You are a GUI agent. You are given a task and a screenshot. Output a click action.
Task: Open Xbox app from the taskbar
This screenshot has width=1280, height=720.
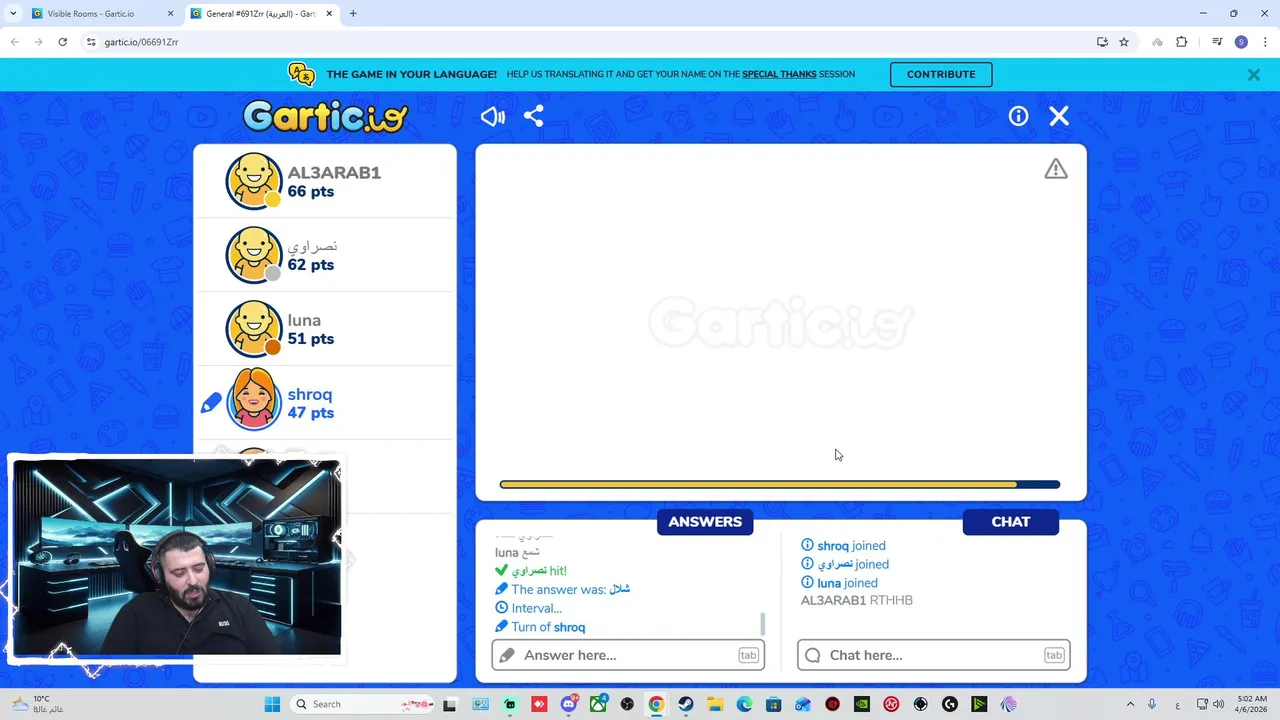coord(598,704)
